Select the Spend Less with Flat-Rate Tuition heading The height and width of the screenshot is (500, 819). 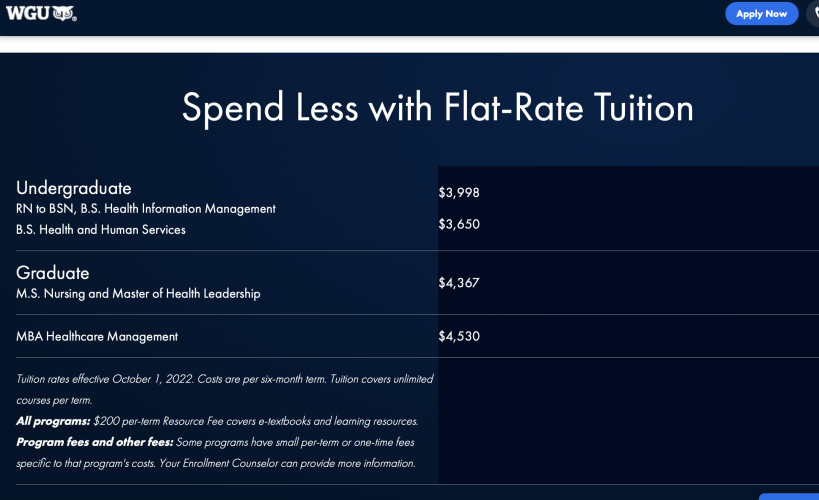pos(438,108)
